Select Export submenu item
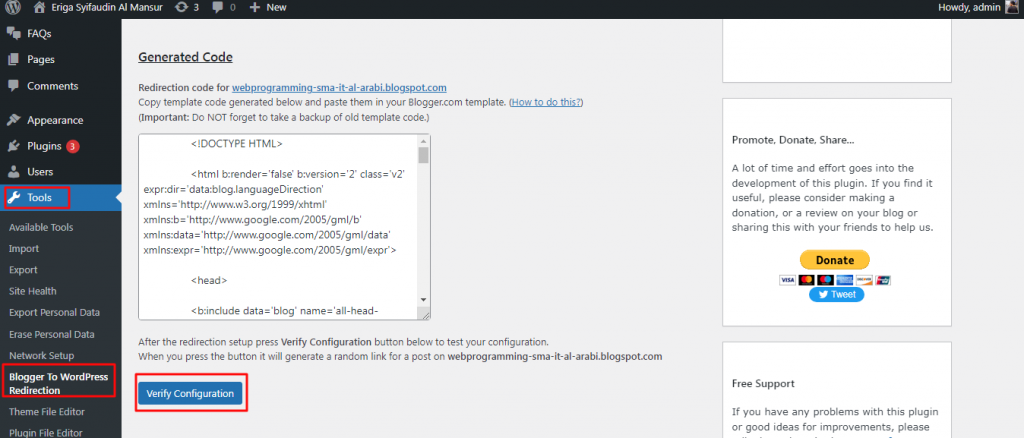Viewport: 1024px width, 438px height. [x=24, y=270]
